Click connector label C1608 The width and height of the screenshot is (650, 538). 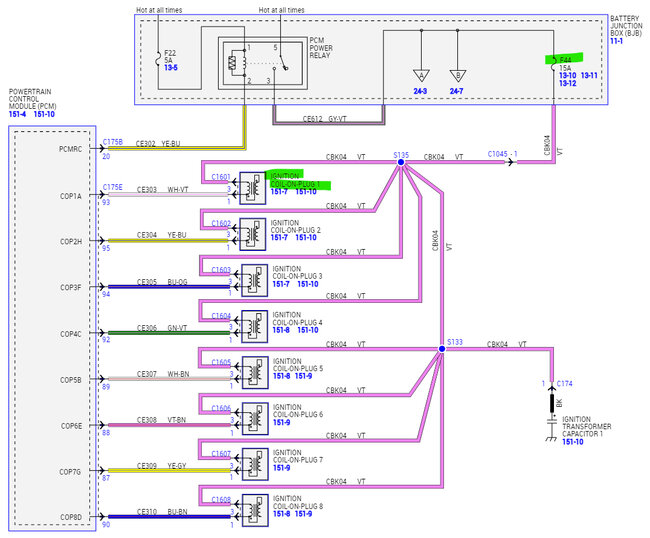pyautogui.click(x=221, y=500)
